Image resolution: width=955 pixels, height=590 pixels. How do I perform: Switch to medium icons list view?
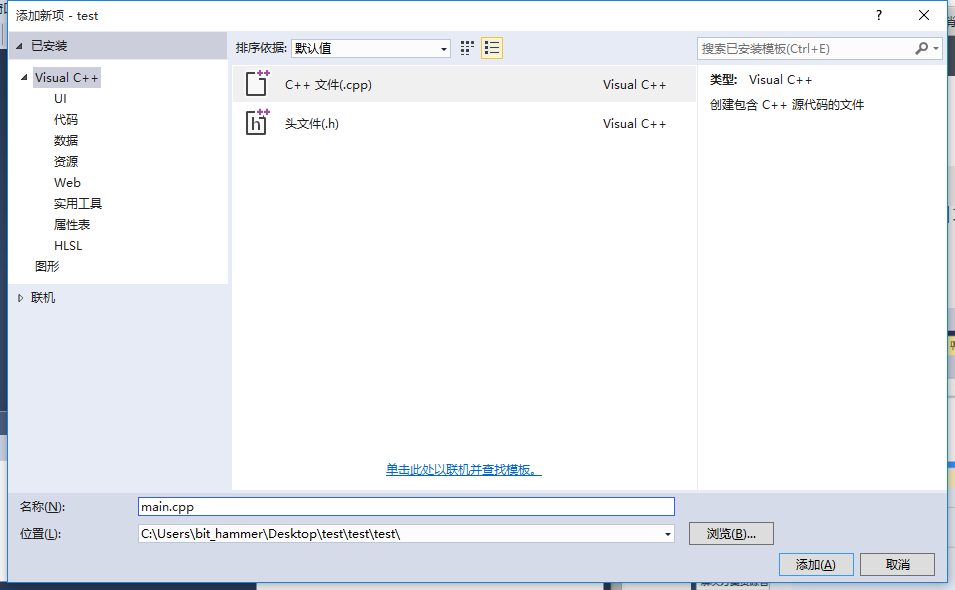[492, 48]
